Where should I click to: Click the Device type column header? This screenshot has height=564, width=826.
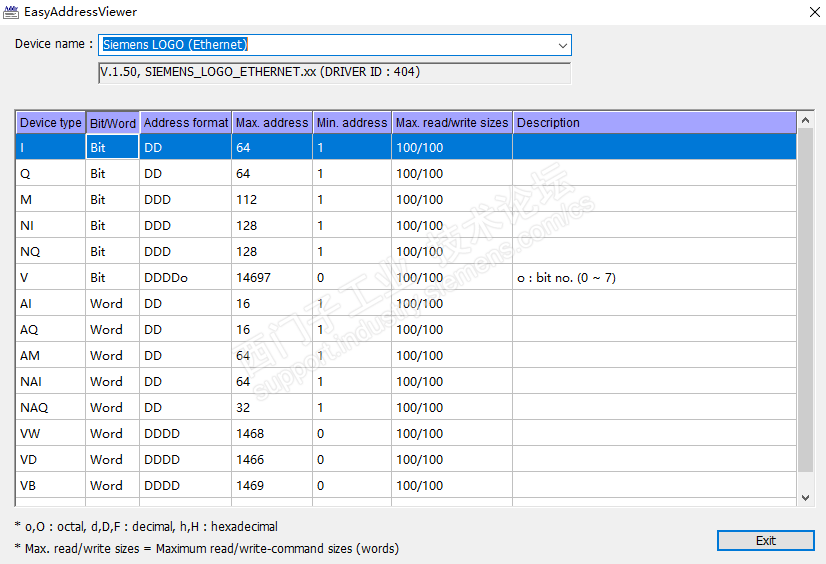[51, 123]
